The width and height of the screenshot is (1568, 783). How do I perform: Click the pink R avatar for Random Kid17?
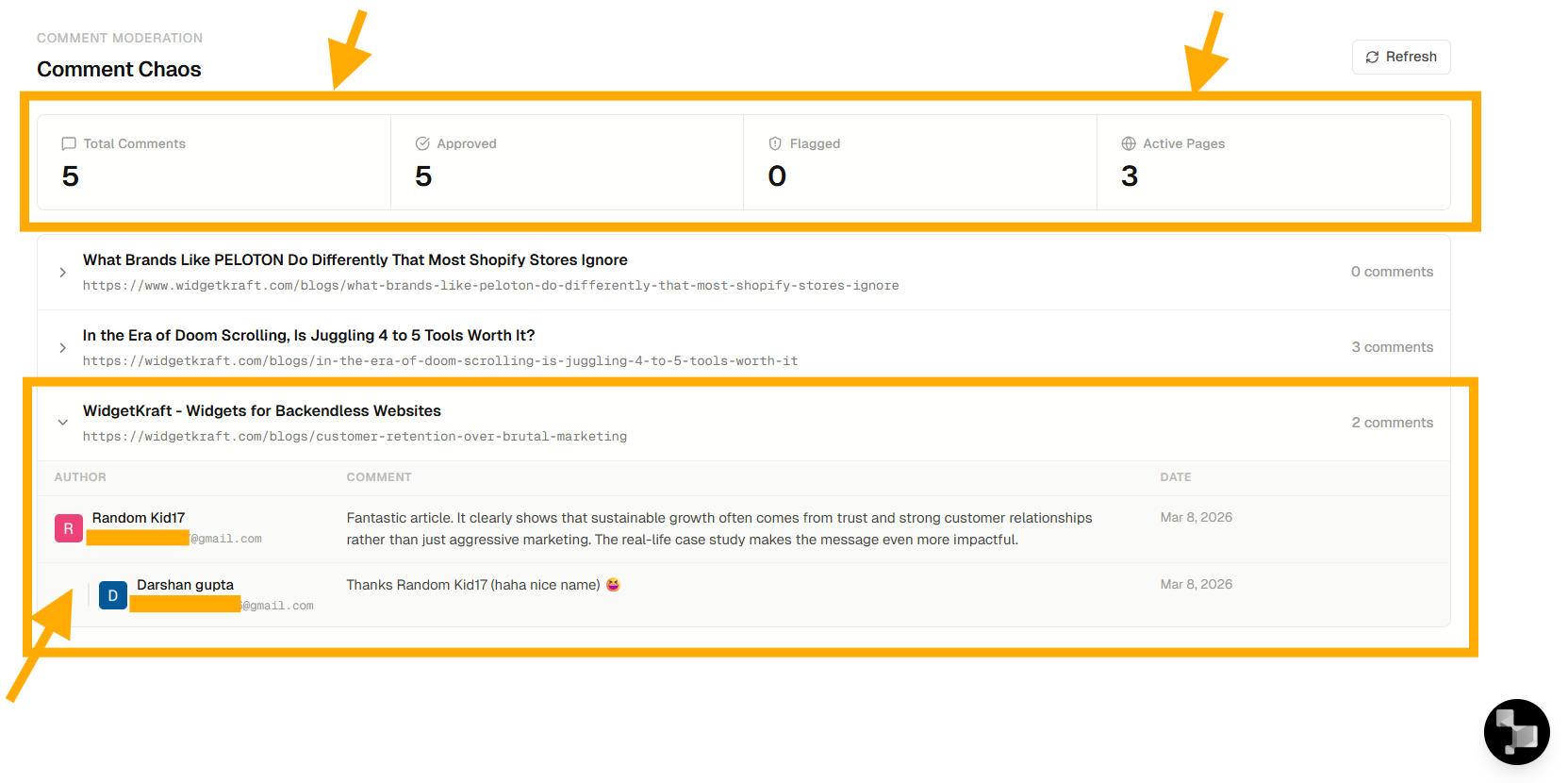(x=68, y=528)
